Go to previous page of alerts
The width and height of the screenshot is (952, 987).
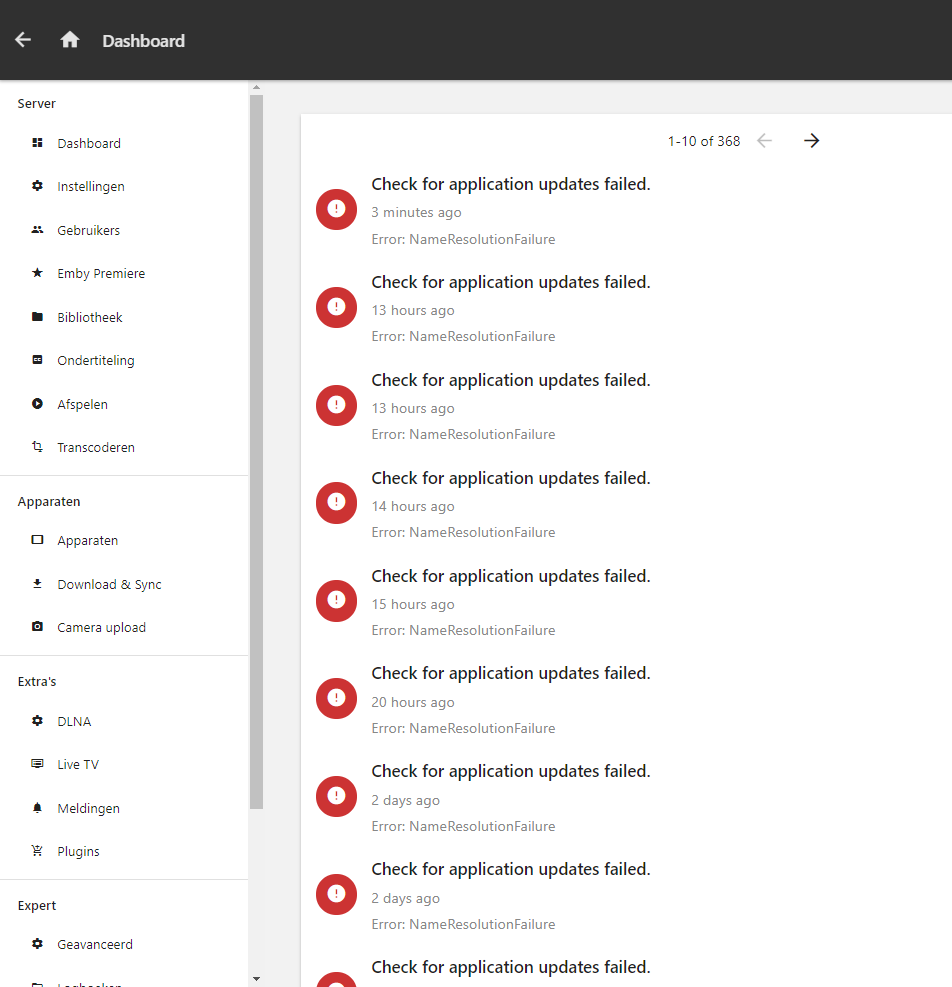pyautogui.click(x=764, y=141)
